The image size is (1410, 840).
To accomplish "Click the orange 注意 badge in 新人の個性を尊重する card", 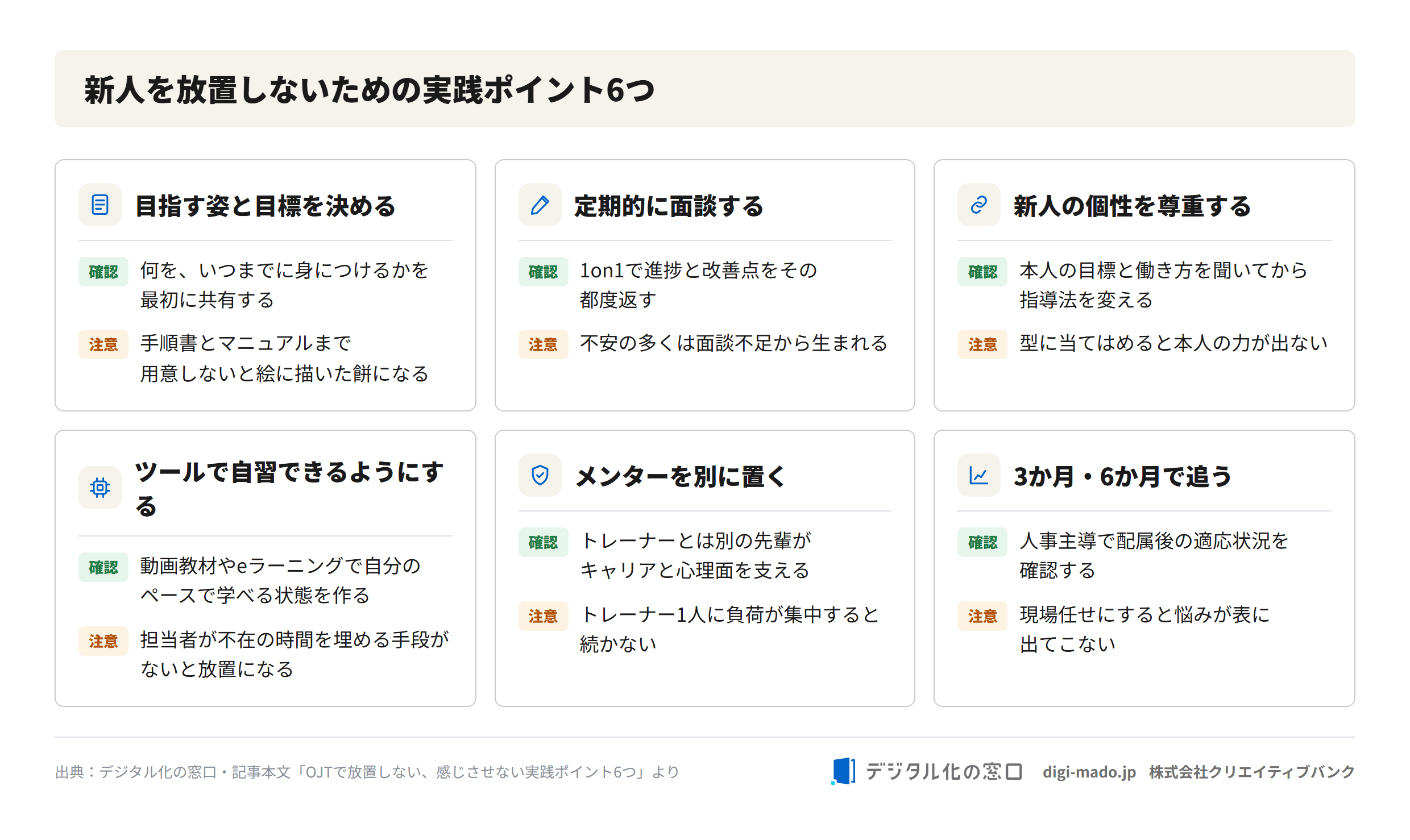I will (982, 344).
